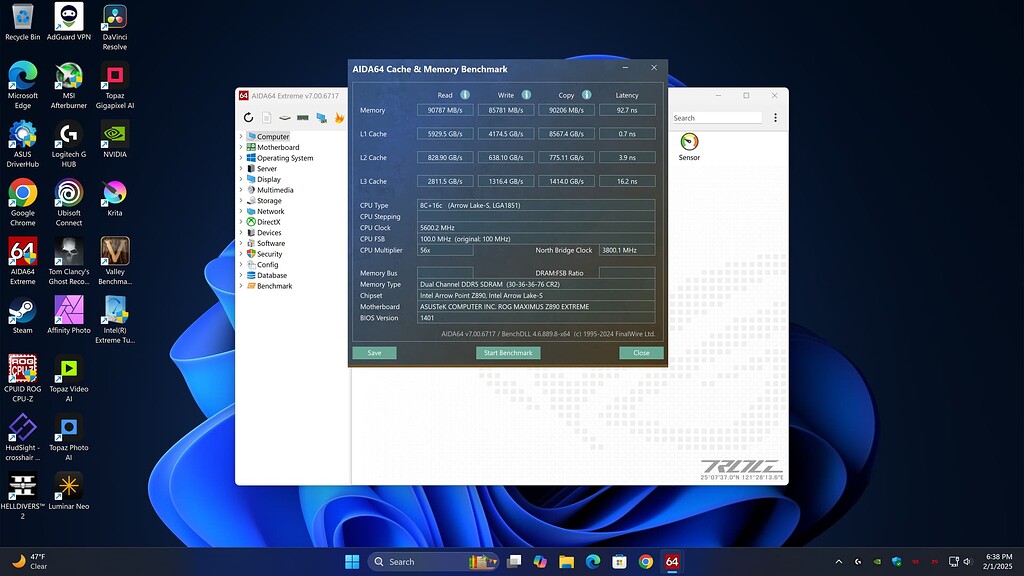Select the CPUID ROG CPU-Z desktop icon

click(x=23, y=378)
